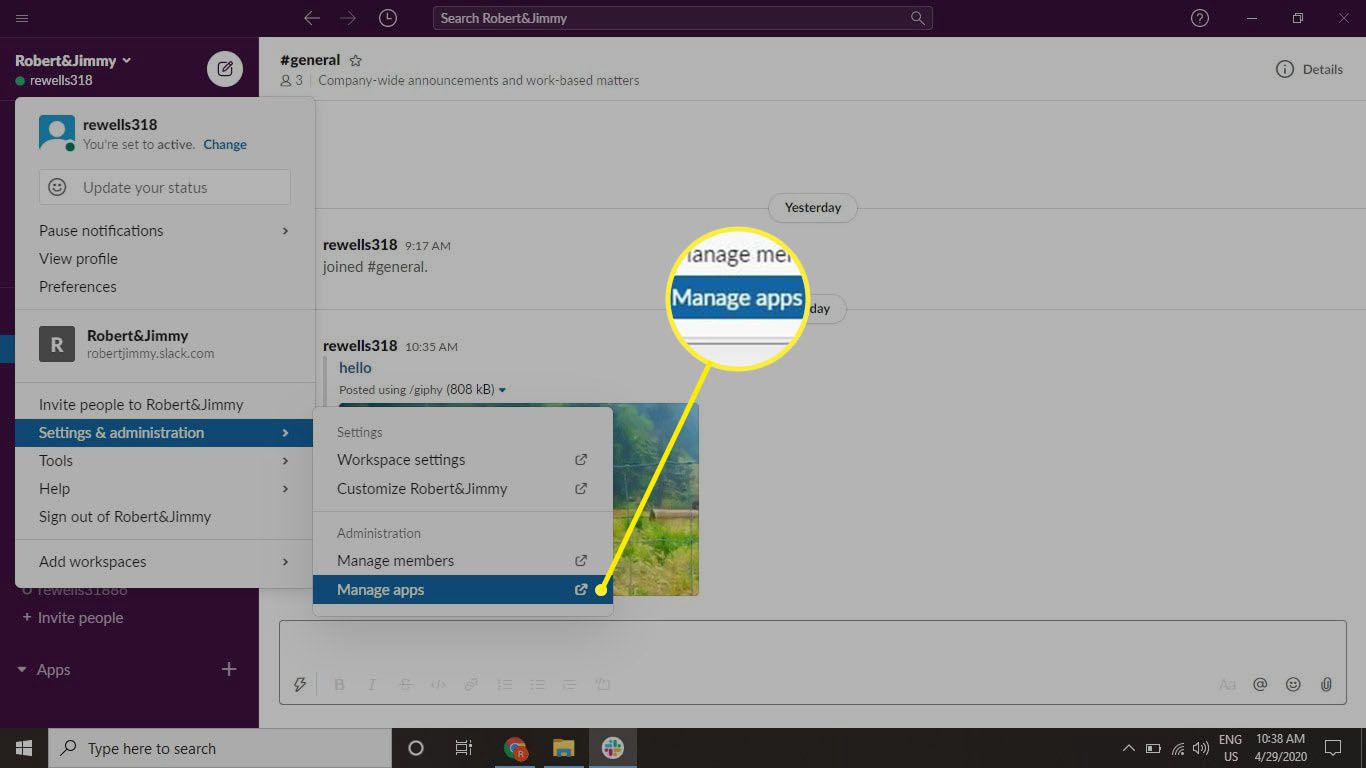Attach a file with the paperclip
The image size is (1366, 768).
pyautogui.click(x=1326, y=685)
